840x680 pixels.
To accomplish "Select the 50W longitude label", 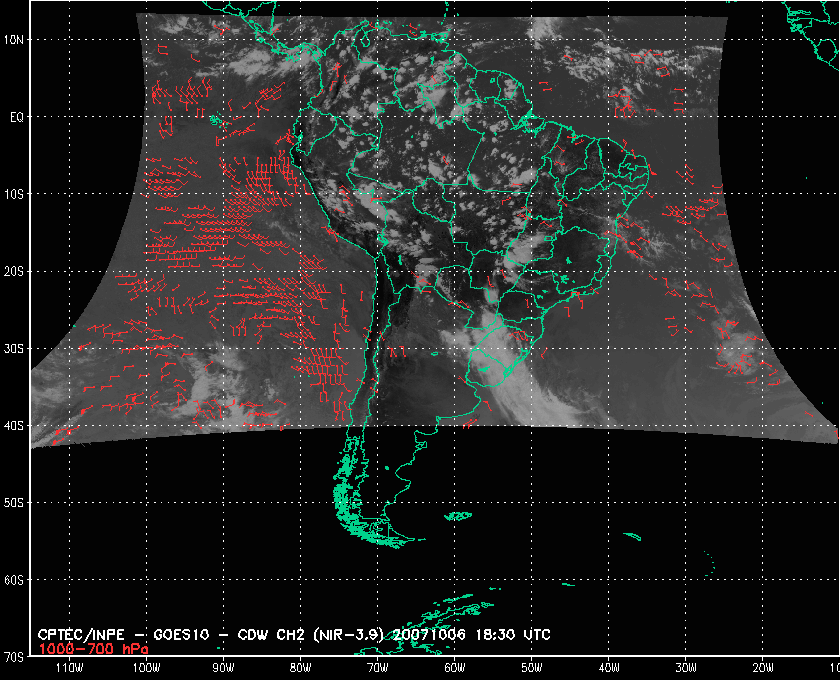I will click(531, 666).
